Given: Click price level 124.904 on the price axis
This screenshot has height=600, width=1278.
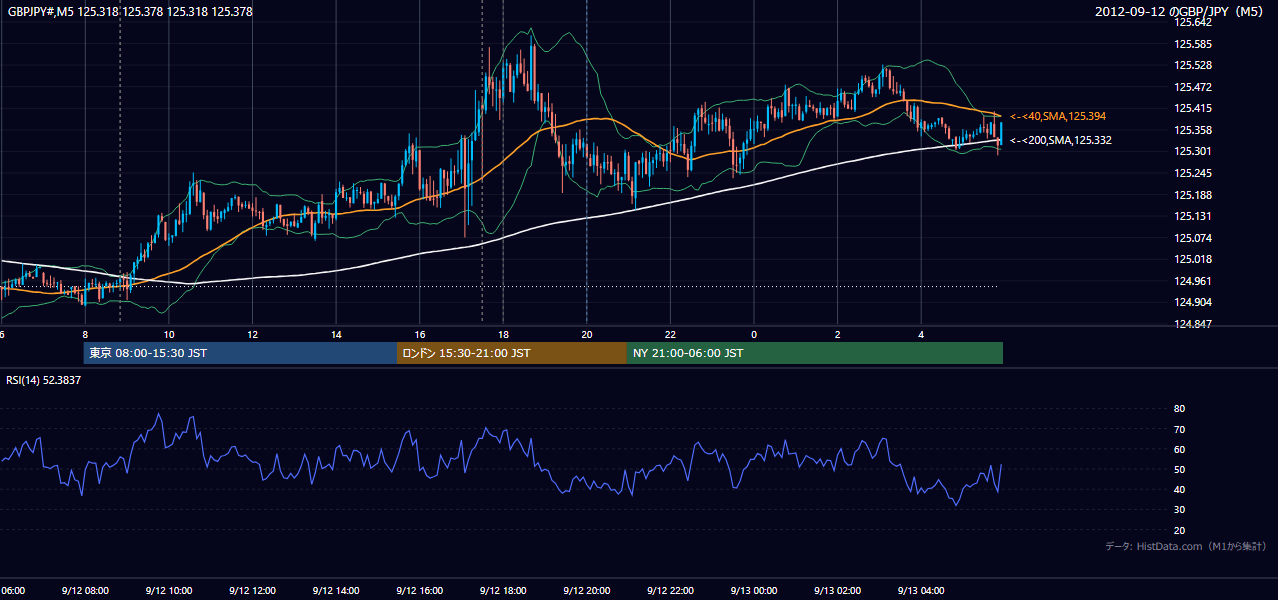Looking at the screenshot, I should point(1192,302).
